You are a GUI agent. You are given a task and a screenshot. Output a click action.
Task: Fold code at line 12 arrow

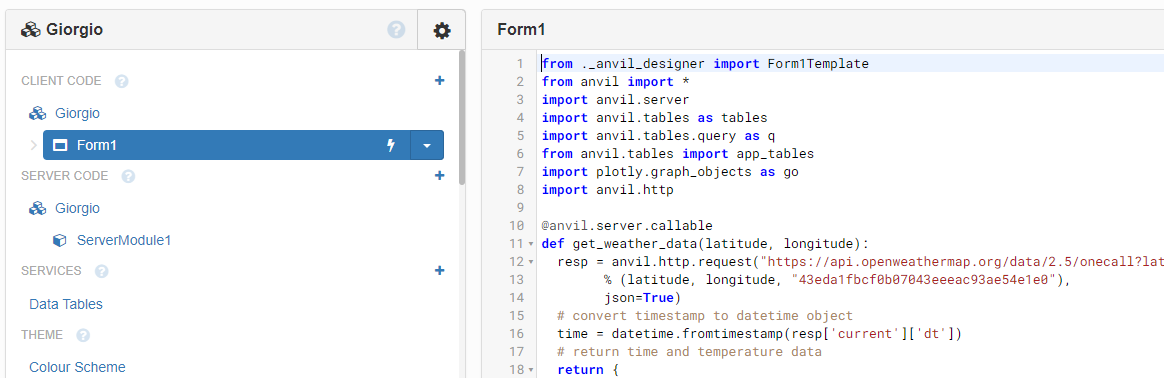[x=530, y=262]
